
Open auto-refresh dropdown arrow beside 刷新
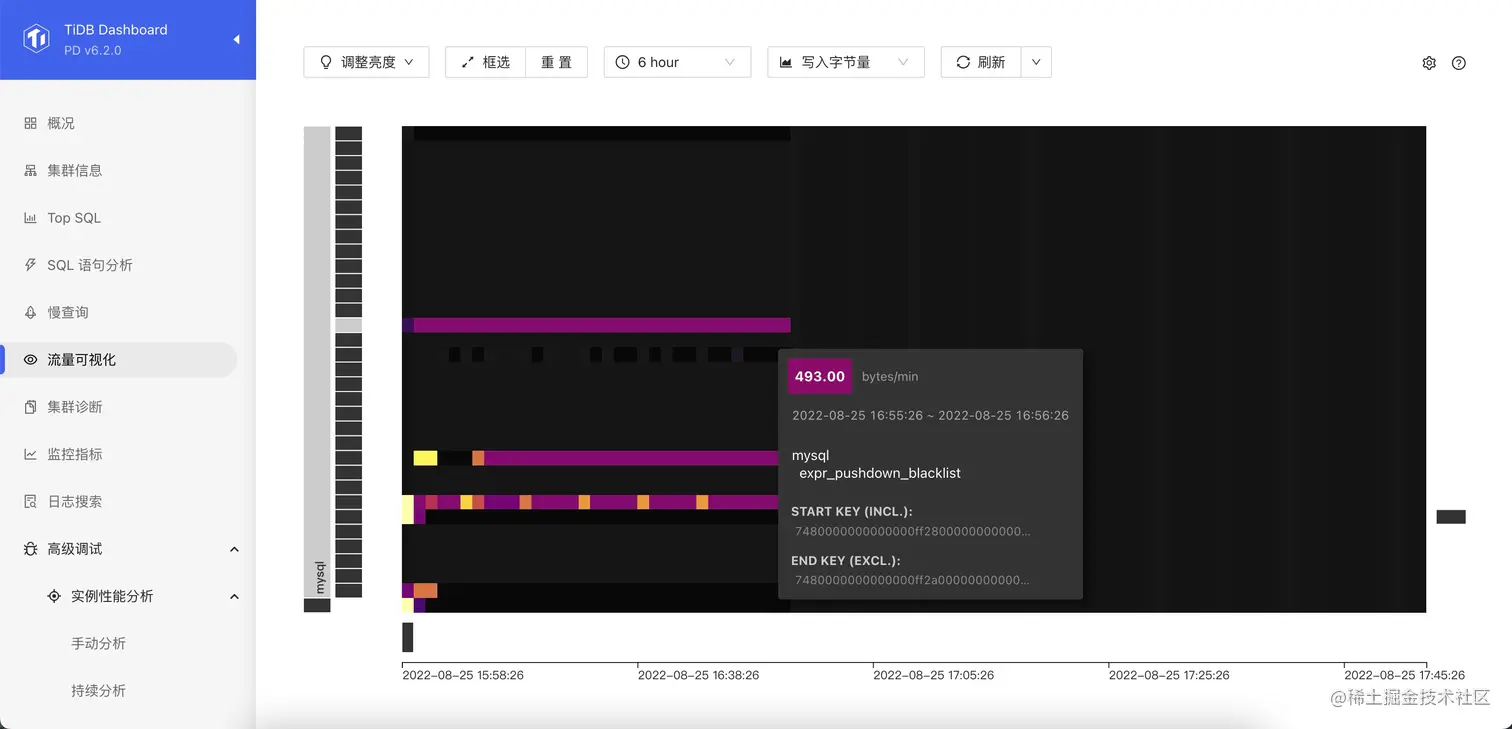coord(1036,62)
